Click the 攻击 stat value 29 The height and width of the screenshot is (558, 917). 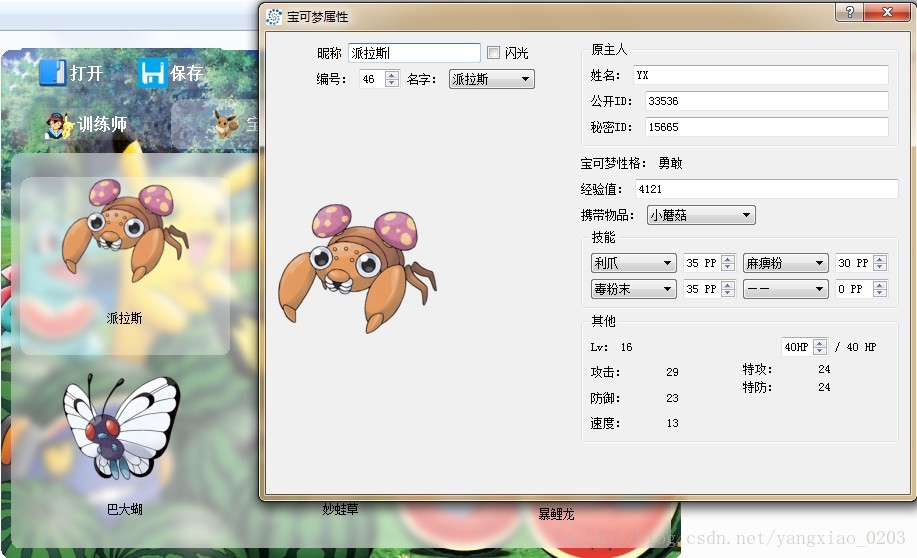tap(673, 372)
